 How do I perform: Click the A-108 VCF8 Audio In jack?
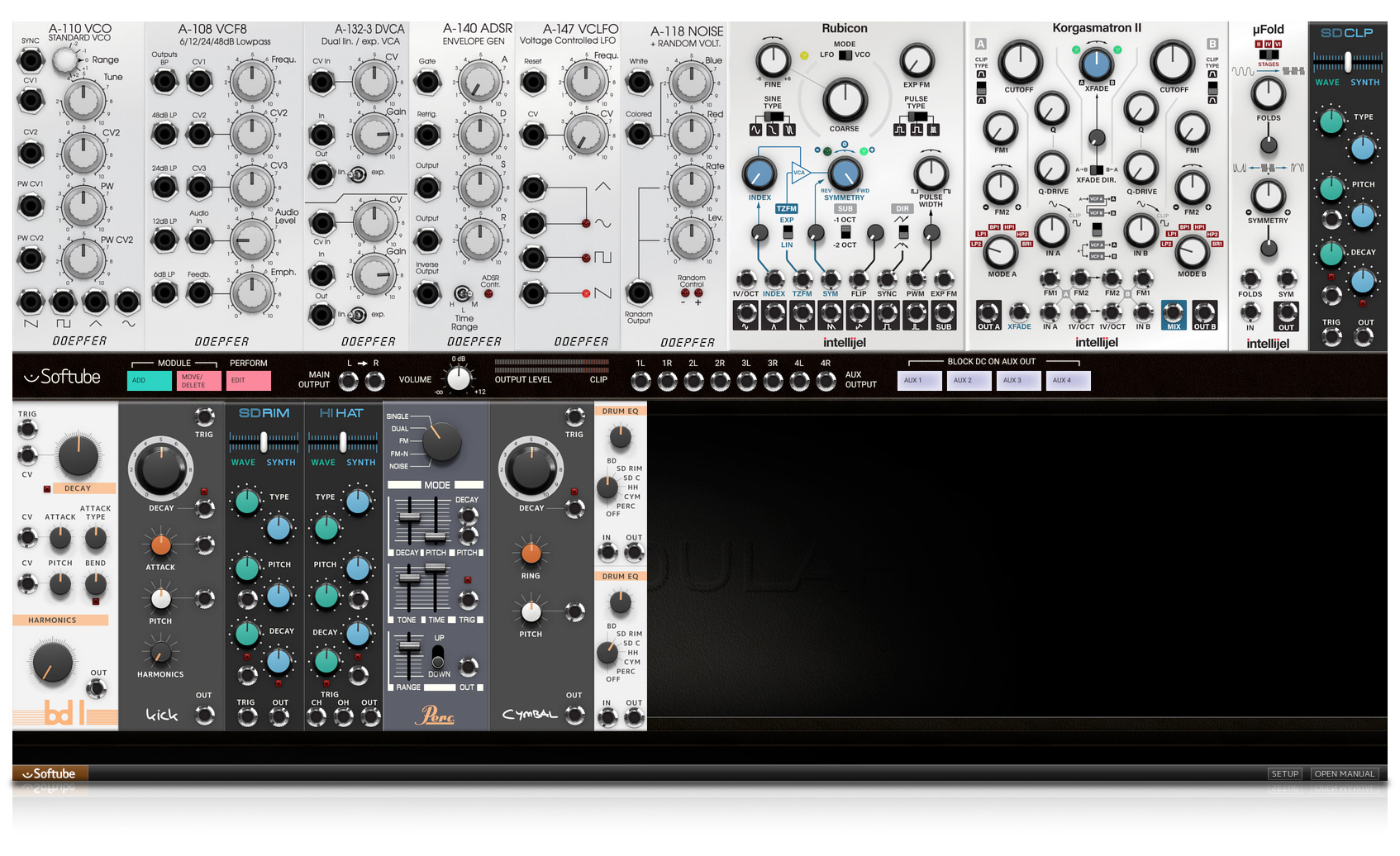click(x=199, y=240)
